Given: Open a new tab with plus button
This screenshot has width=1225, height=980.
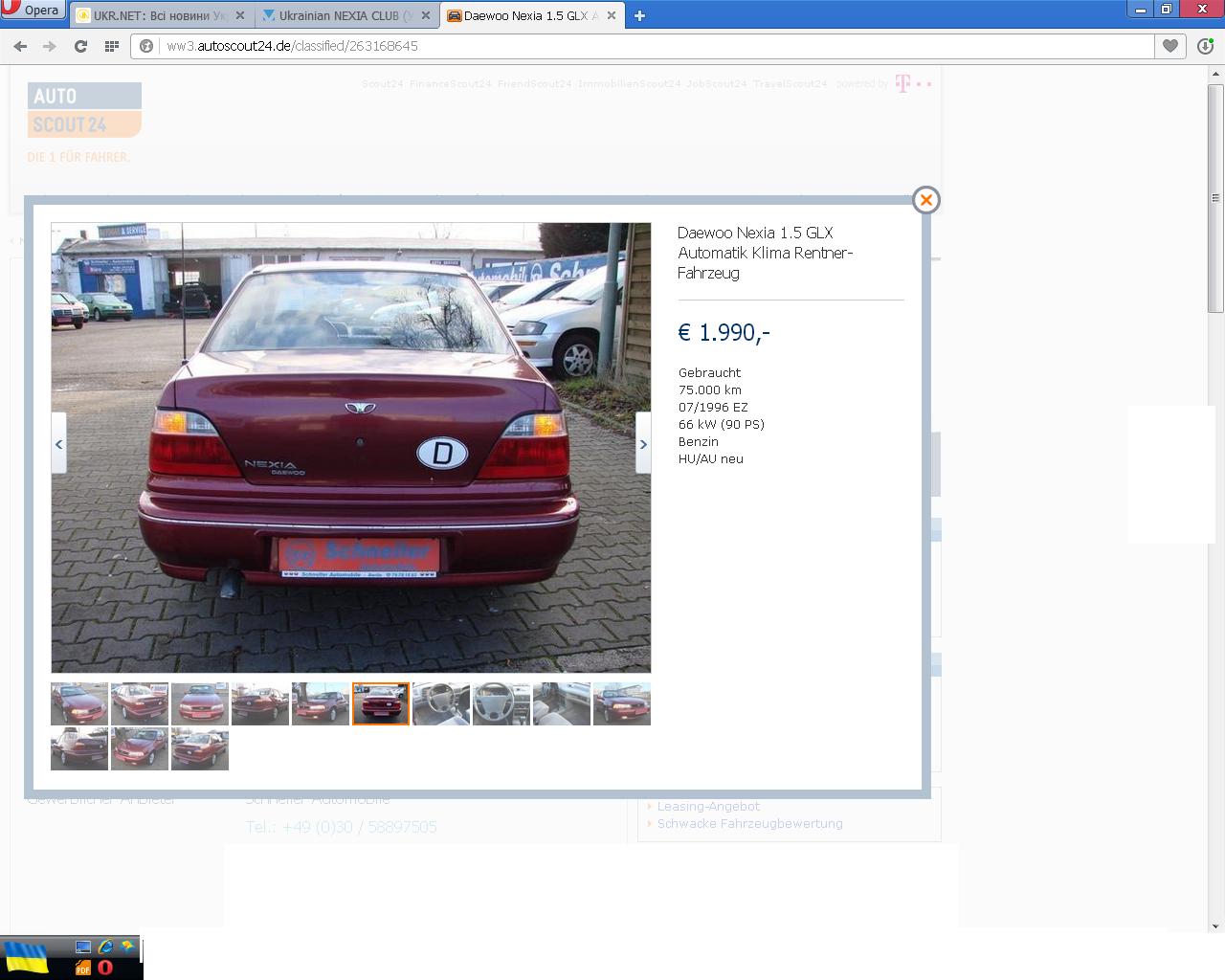Looking at the screenshot, I should tap(639, 15).
